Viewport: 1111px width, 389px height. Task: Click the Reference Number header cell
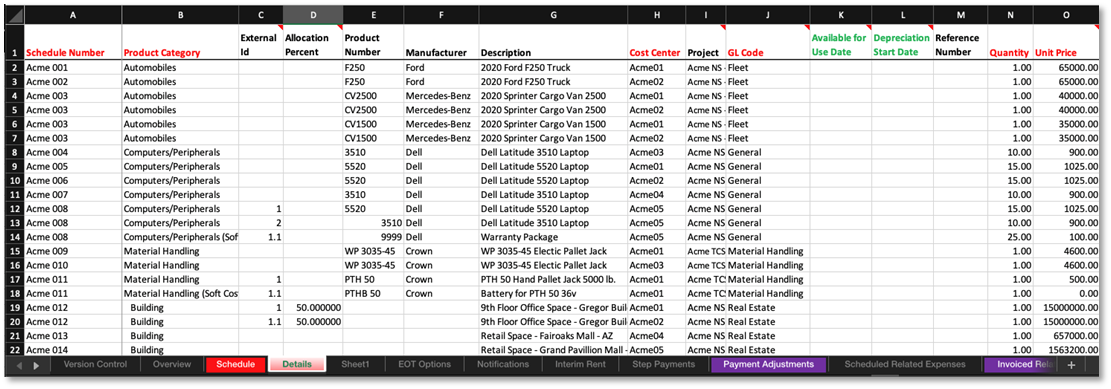click(960, 43)
